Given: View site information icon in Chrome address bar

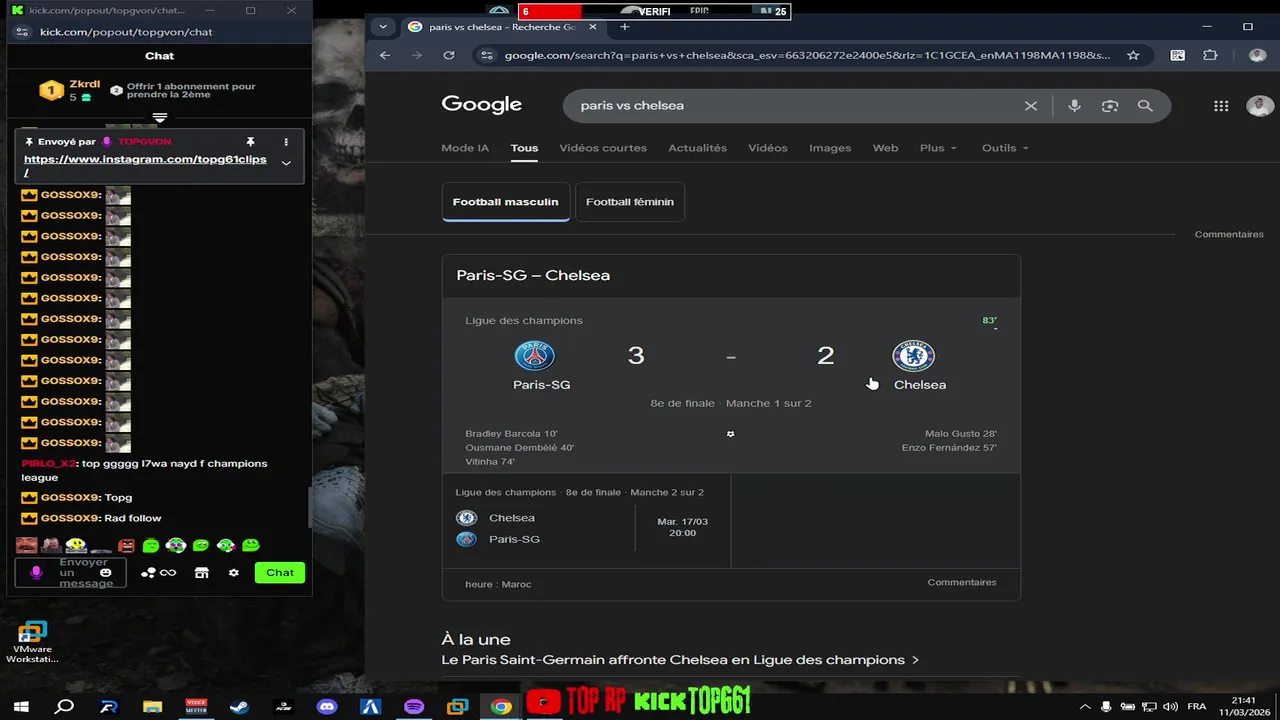Looking at the screenshot, I should (x=489, y=55).
